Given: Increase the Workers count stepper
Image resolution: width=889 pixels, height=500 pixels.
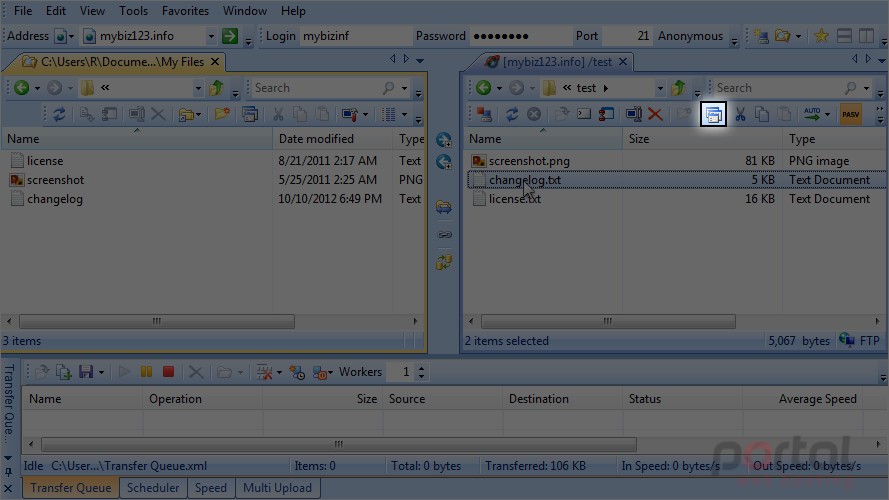Looking at the screenshot, I should coord(421,368).
